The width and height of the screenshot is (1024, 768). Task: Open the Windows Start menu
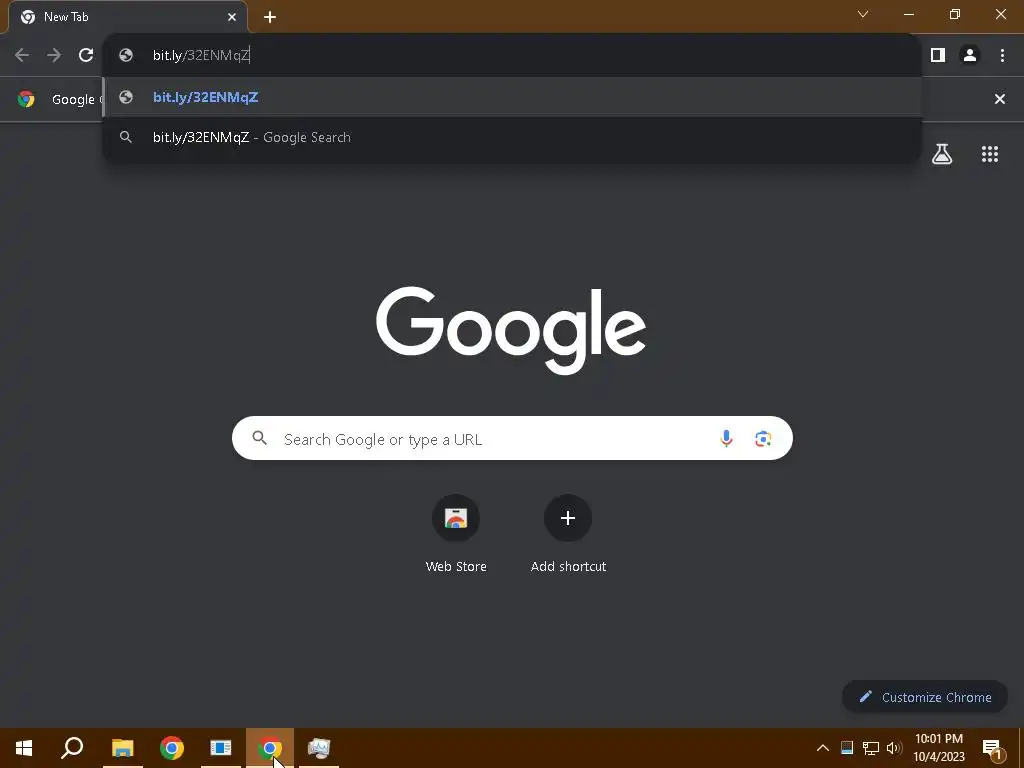(x=24, y=748)
